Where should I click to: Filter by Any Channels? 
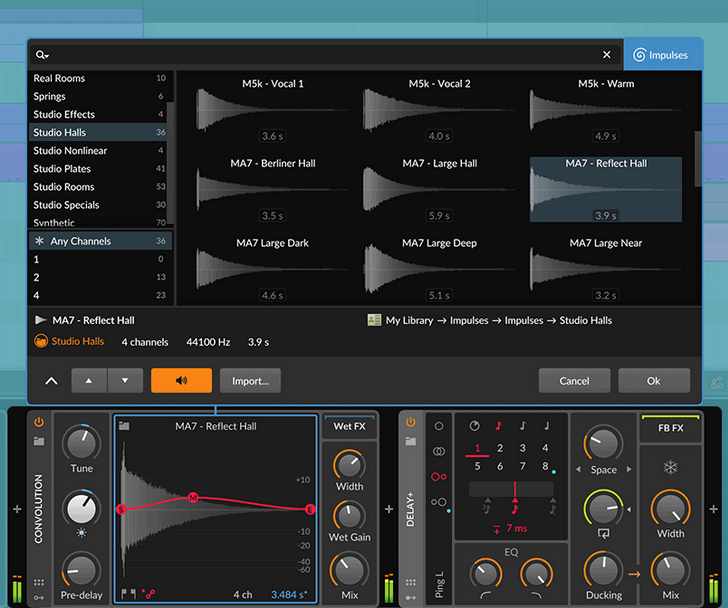[100, 241]
